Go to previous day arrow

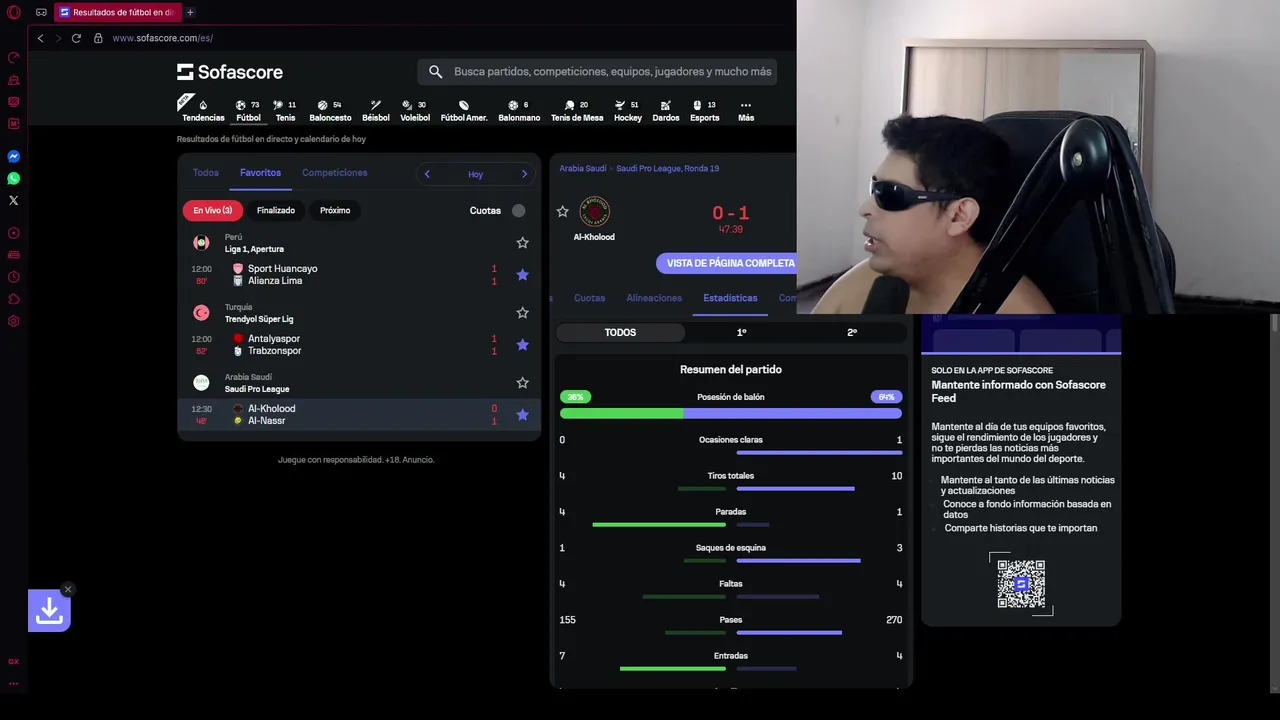click(427, 174)
